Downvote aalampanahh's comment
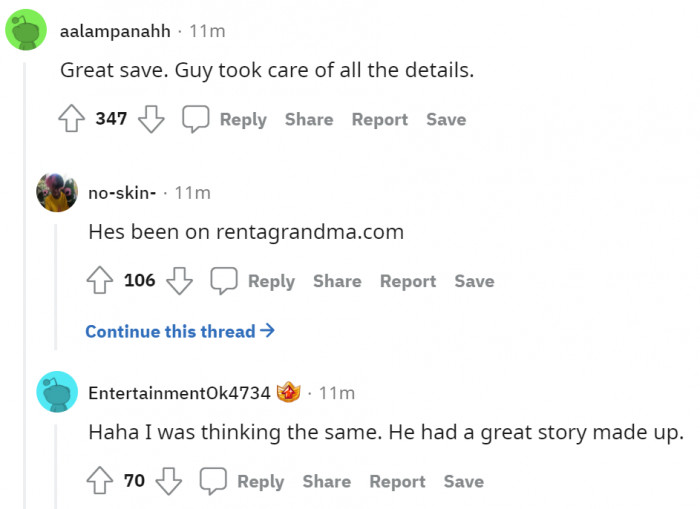This screenshot has width=700, height=509. point(150,119)
